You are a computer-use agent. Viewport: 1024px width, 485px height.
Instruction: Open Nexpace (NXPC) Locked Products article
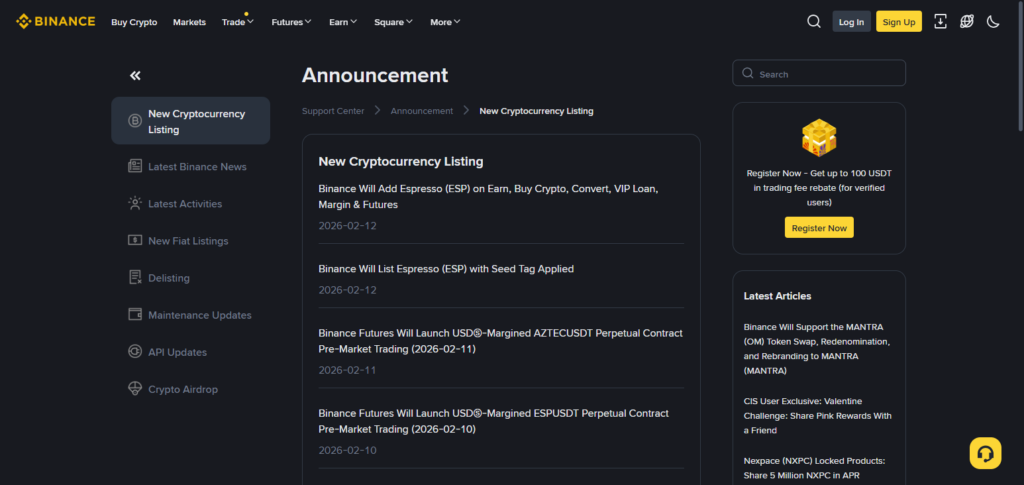tap(814, 468)
